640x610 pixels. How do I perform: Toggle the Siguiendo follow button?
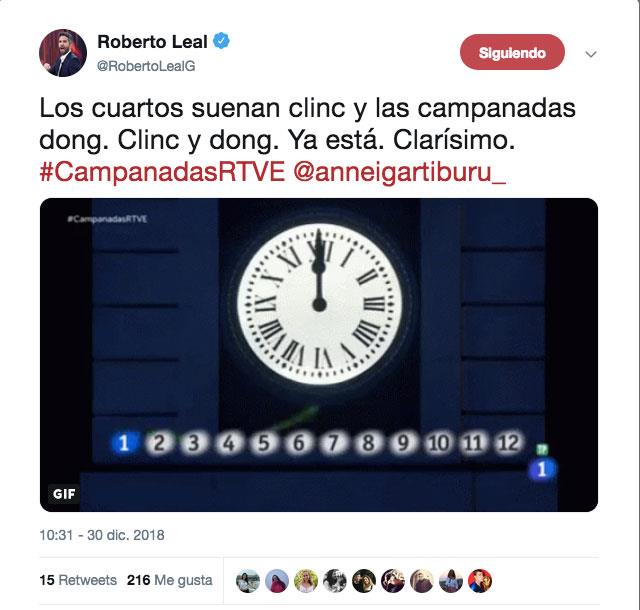click(x=512, y=52)
